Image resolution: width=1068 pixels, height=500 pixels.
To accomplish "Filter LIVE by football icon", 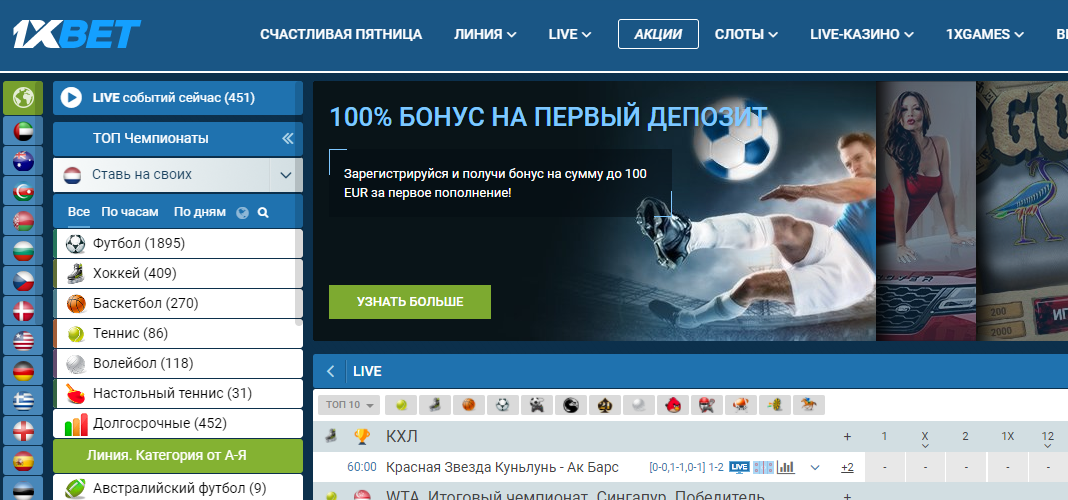I will (x=503, y=405).
